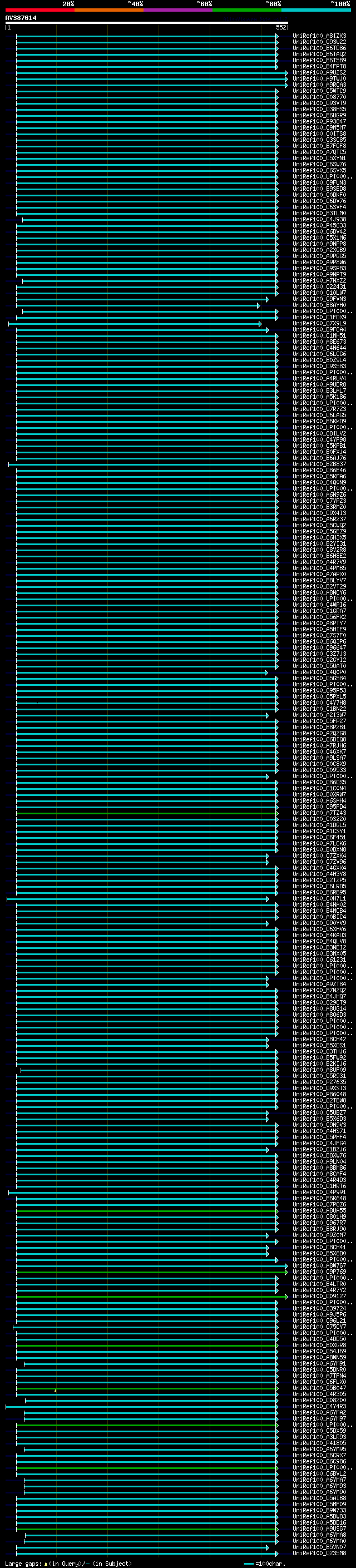Select the UniRef100_B8P2B1 label

(x=319, y=727)
